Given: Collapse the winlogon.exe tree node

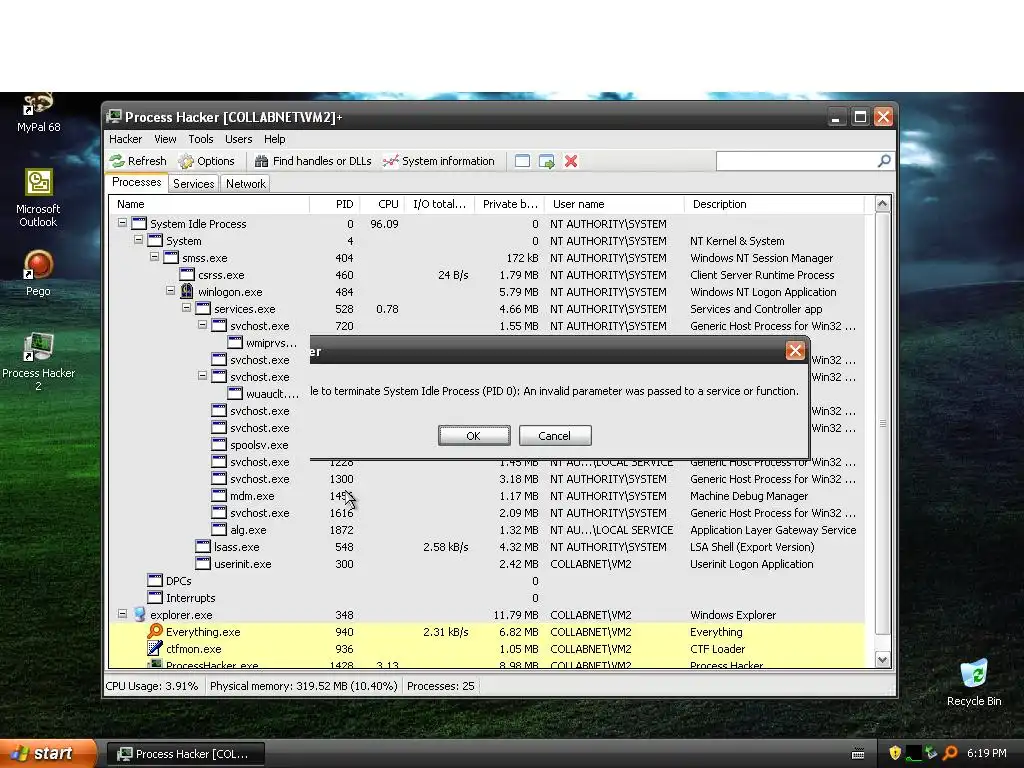Looking at the screenshot, I should click(170, 291).
